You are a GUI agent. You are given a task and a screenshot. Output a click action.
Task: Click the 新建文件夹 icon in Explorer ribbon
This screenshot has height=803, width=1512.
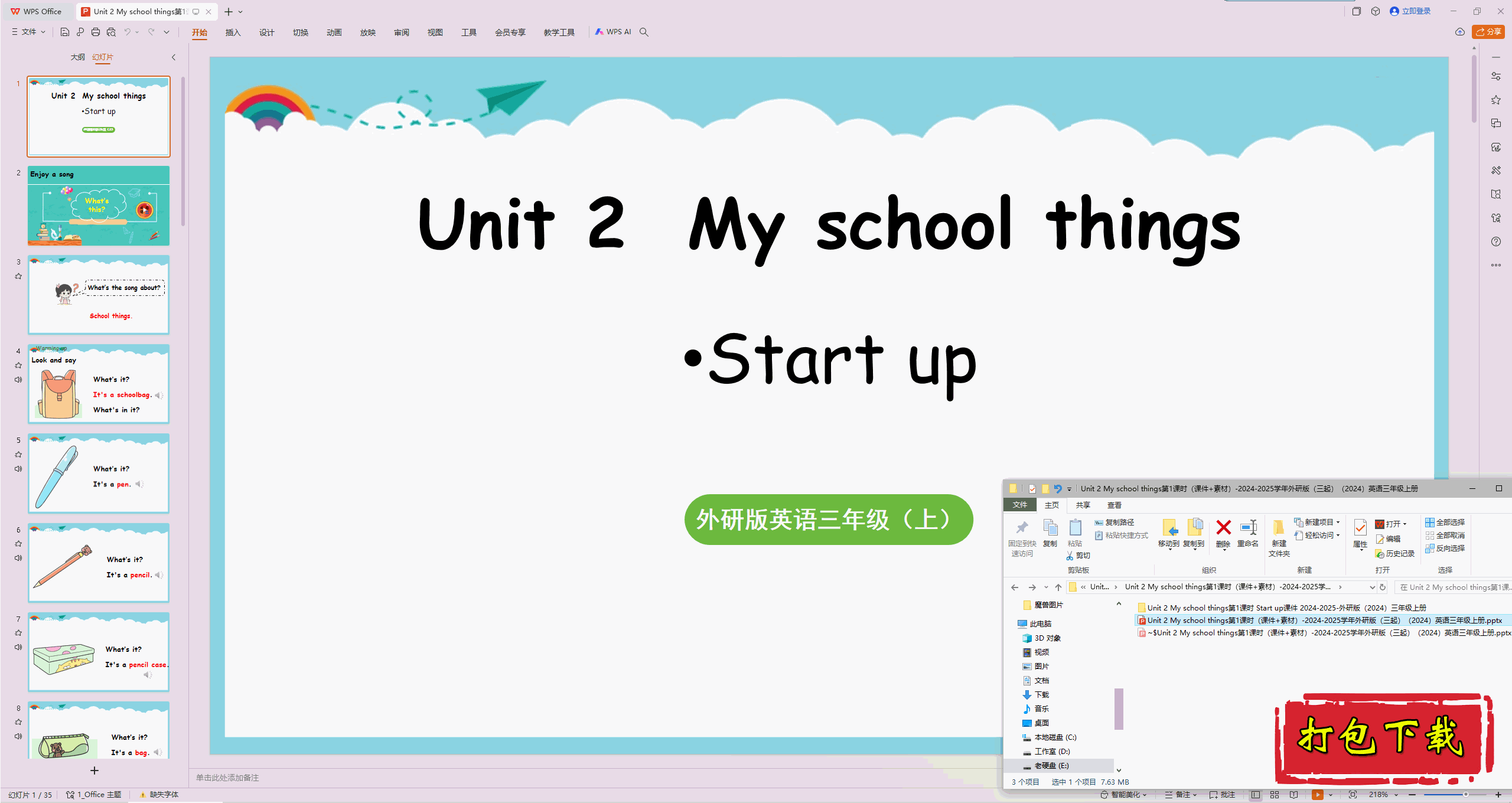1279,538
